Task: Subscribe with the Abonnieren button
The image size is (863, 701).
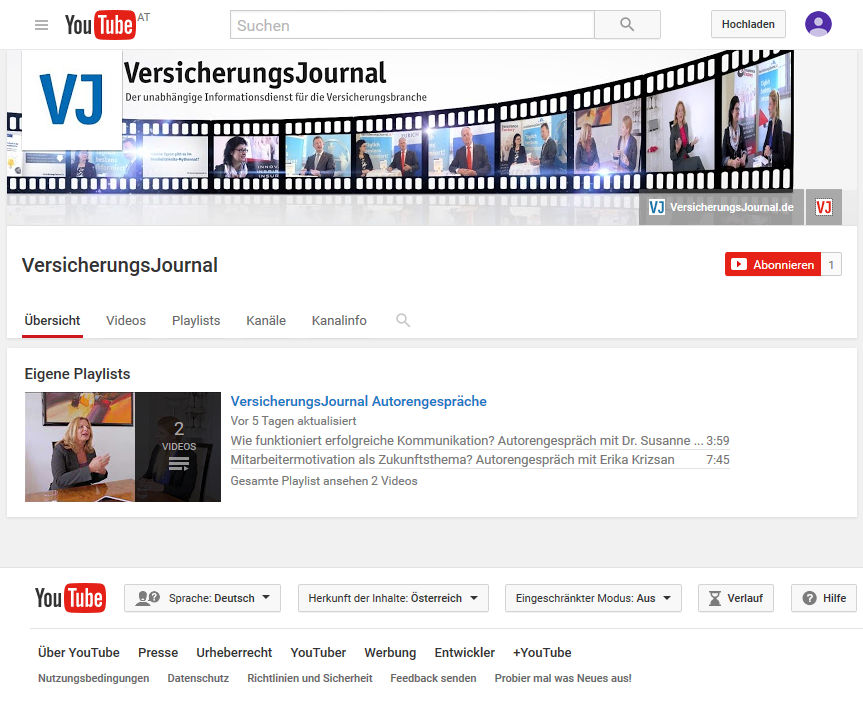Action: pos(773,265)
